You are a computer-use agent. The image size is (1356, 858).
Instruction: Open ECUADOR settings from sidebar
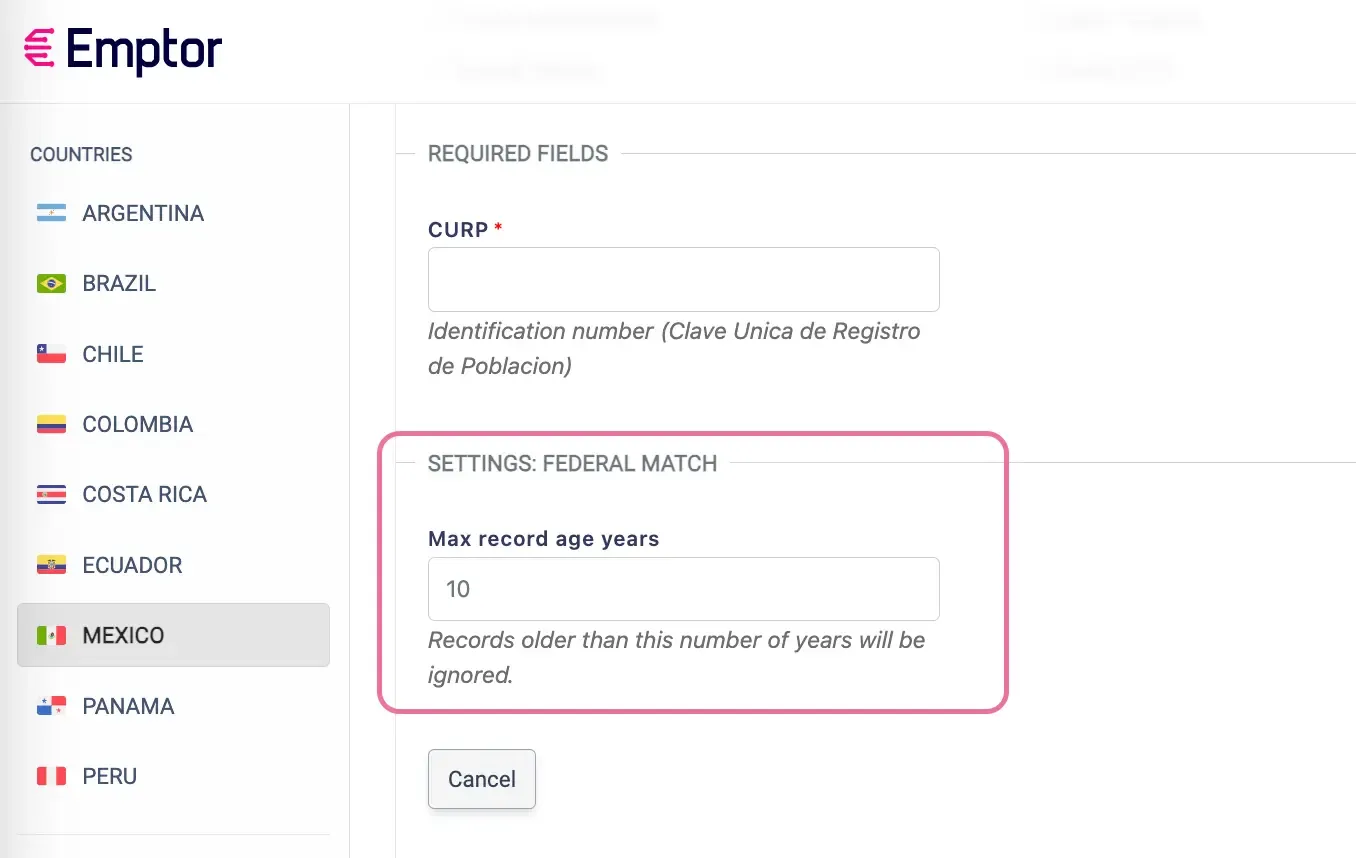131,564
